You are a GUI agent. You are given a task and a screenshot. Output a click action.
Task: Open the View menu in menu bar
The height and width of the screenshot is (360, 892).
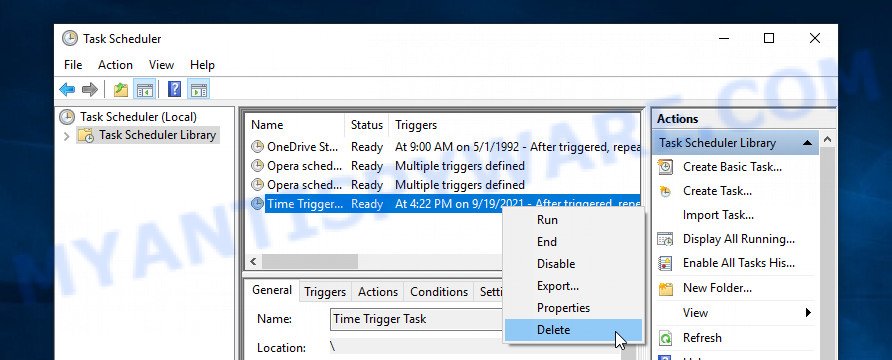click(161, 65)
